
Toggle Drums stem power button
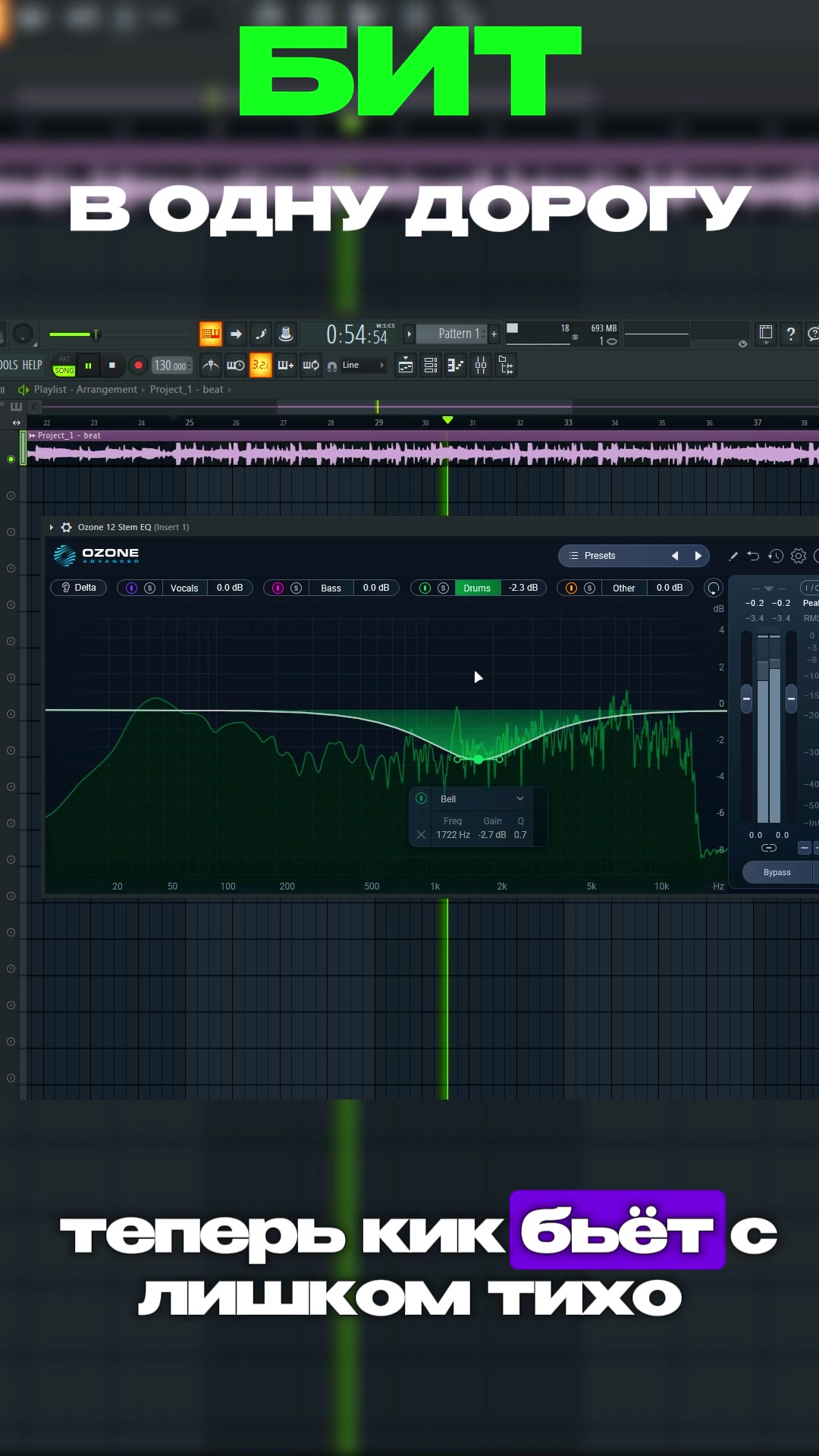click(x=425, y=588)
